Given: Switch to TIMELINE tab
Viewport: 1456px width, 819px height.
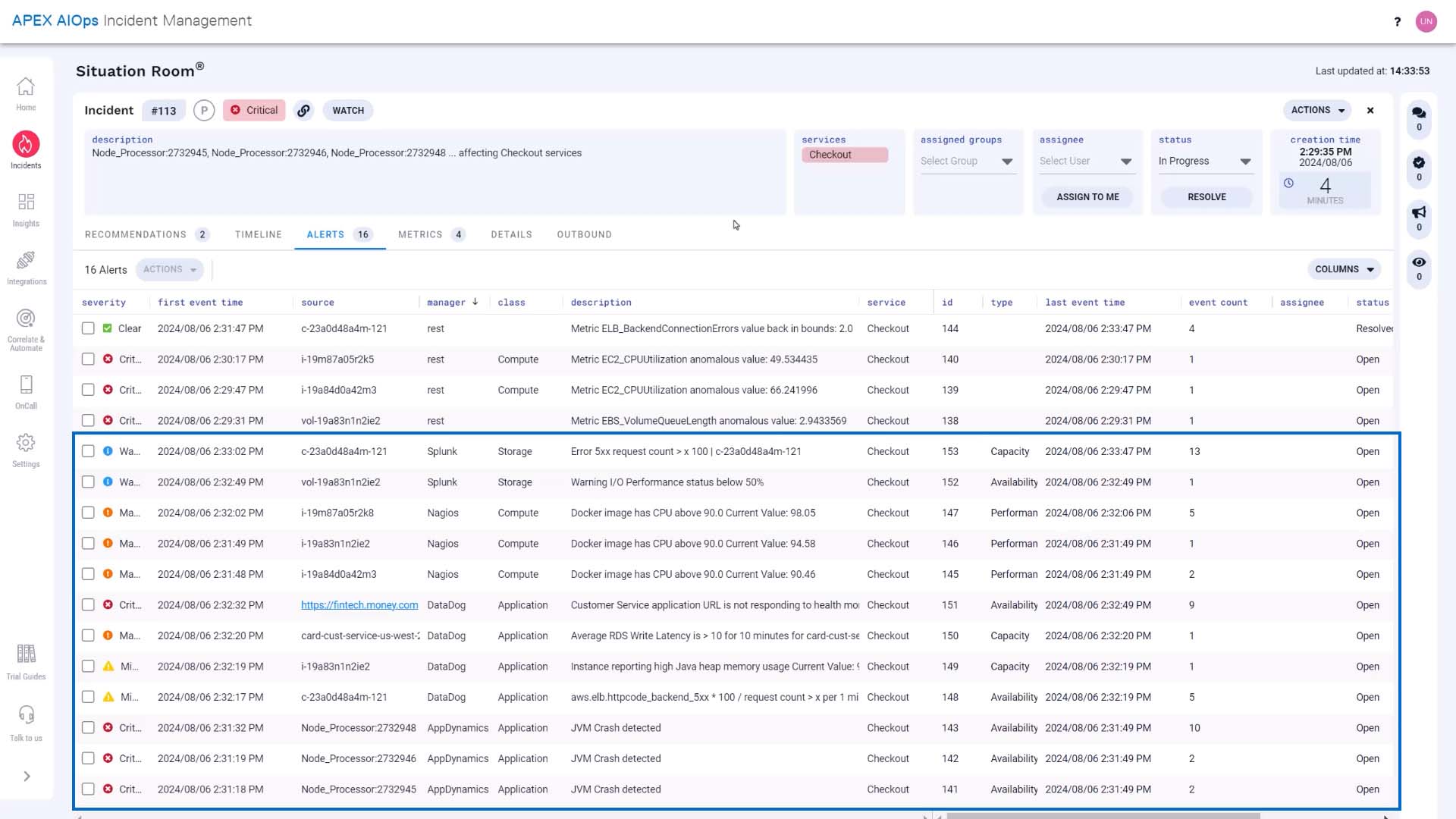Looking at the screenshot, I should click(258, 235).
